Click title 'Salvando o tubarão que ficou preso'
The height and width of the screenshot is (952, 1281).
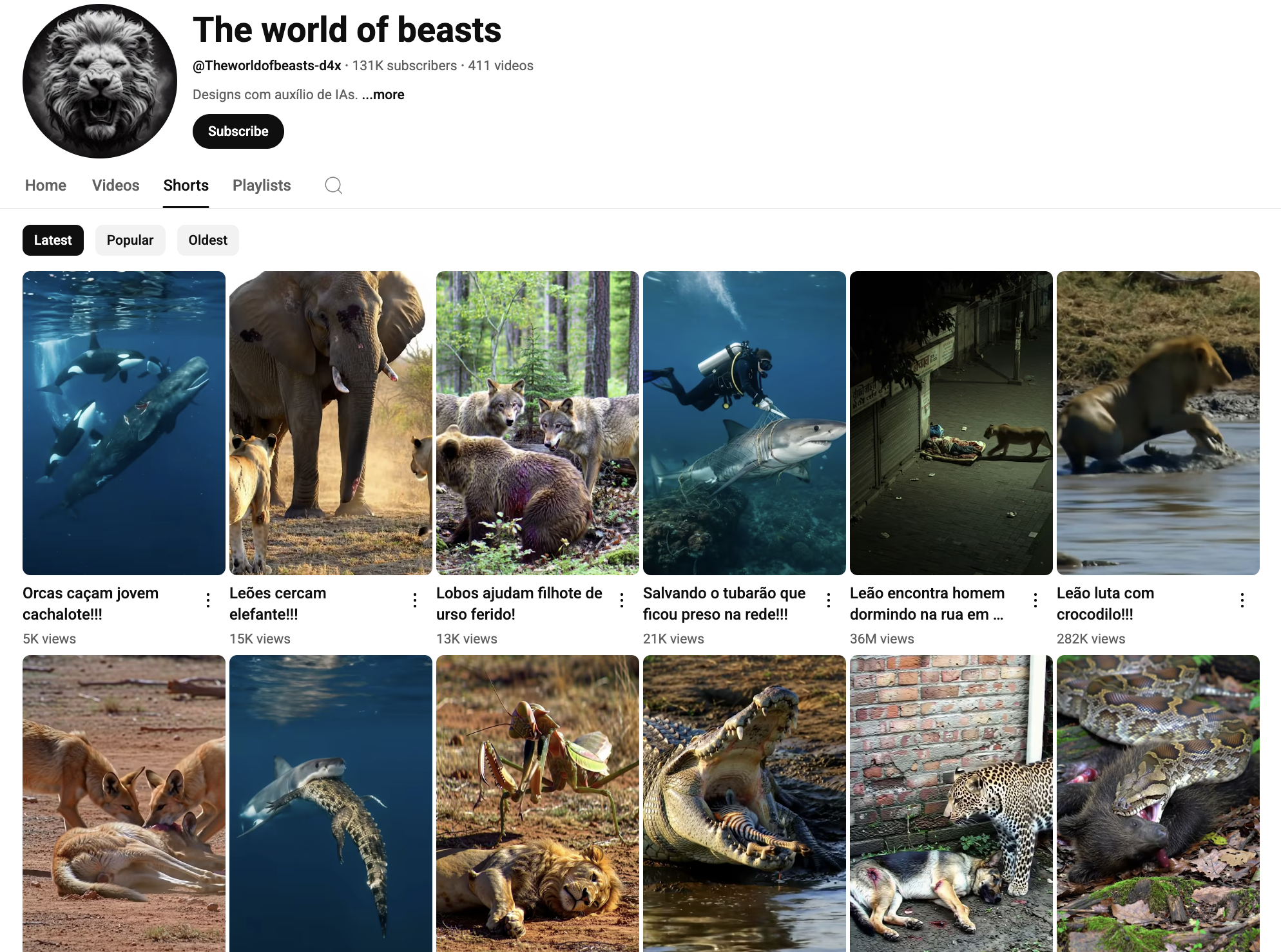tap(724, 604)
